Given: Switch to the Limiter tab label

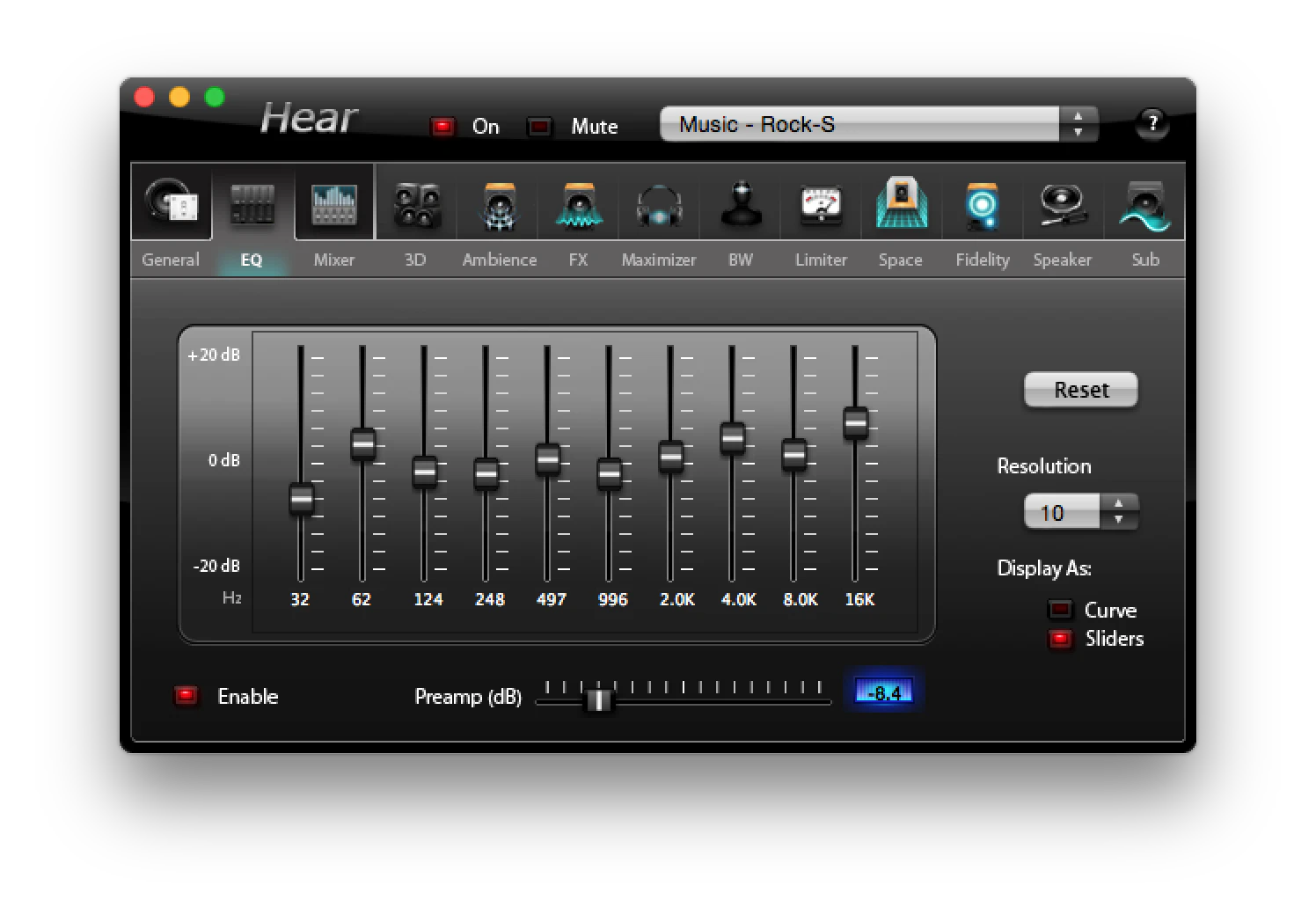Looking at the screenshot, I should click(821, 260).
